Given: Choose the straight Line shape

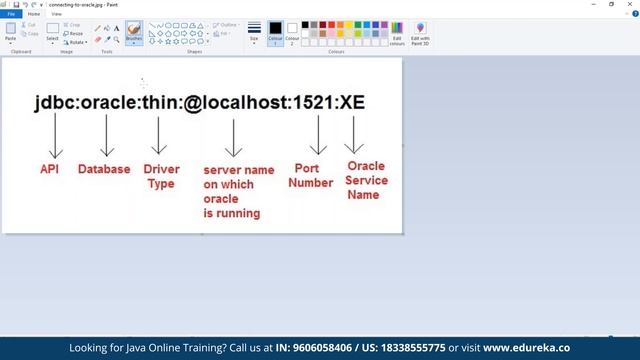Looking at the screenshot, I should coord(152,26).
